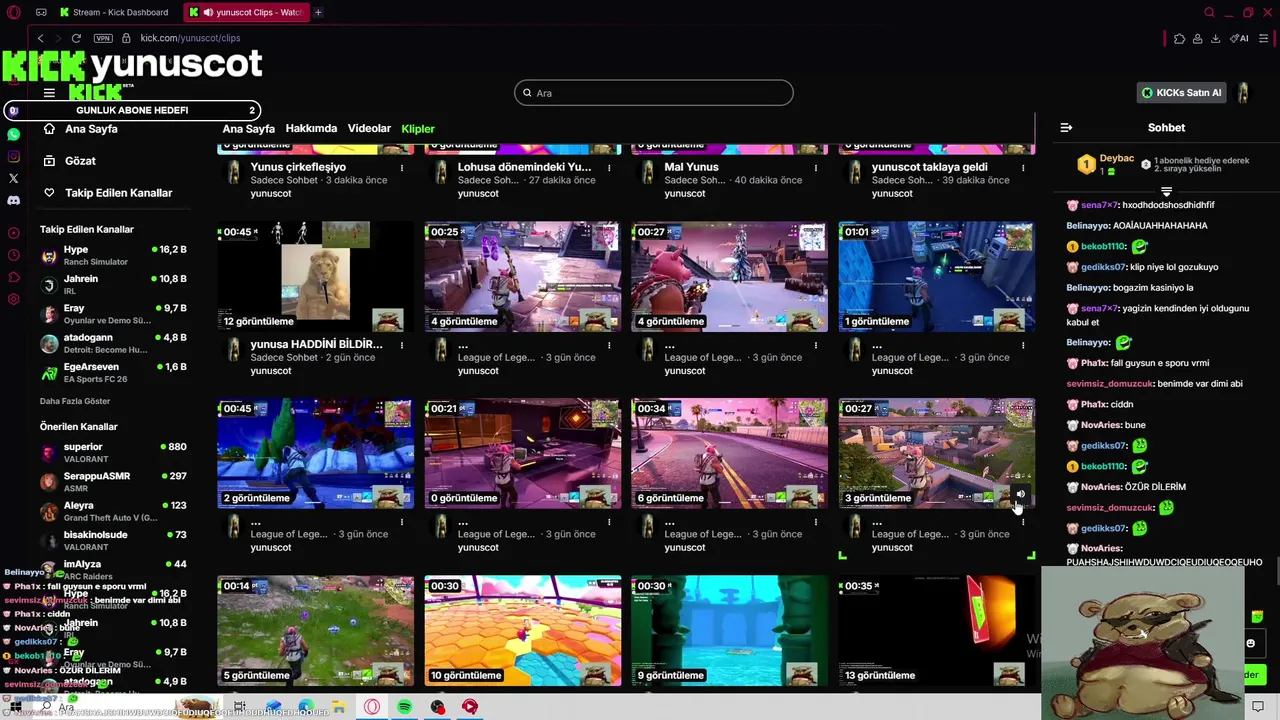This screenshot has width=1280, height=720.
Task: Switch to the Ana Sayfa channel tab
Action: tap(248, 129)
